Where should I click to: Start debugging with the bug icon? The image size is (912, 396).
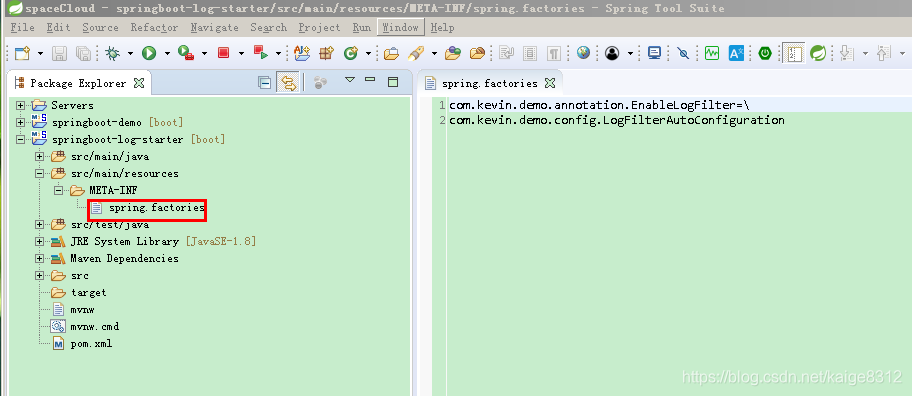(x=112, y=53)
